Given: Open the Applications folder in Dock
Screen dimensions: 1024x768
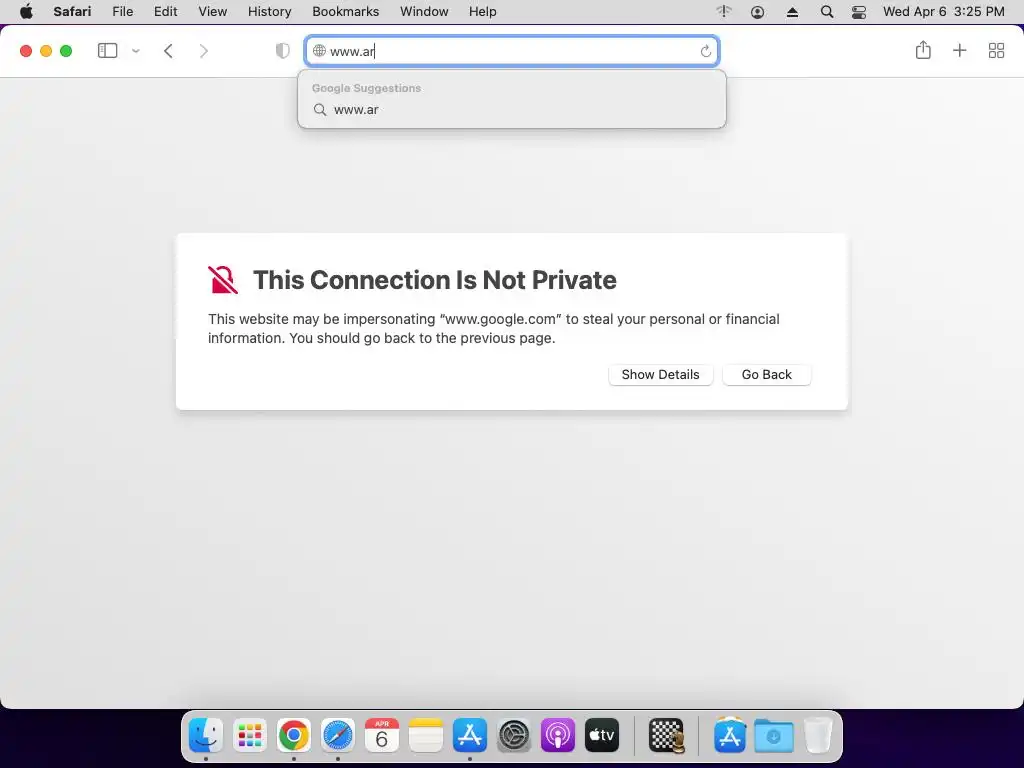Looking at the screenshot, I should pyautogui.click(x=730, y=735).
